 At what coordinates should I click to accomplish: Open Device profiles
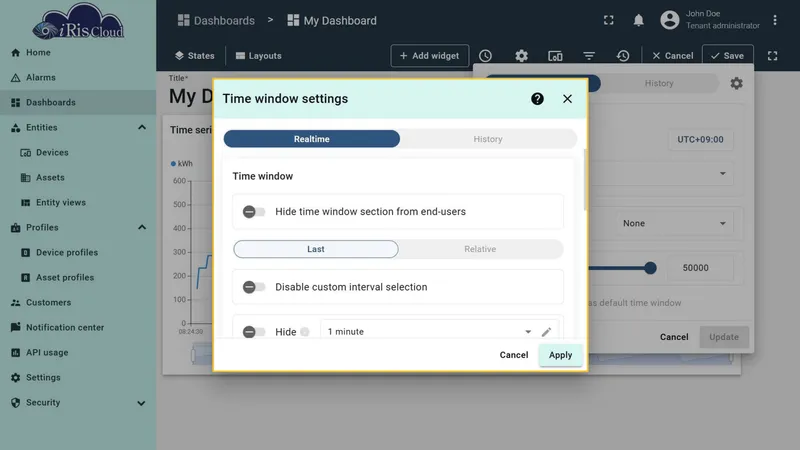(78, 253)
